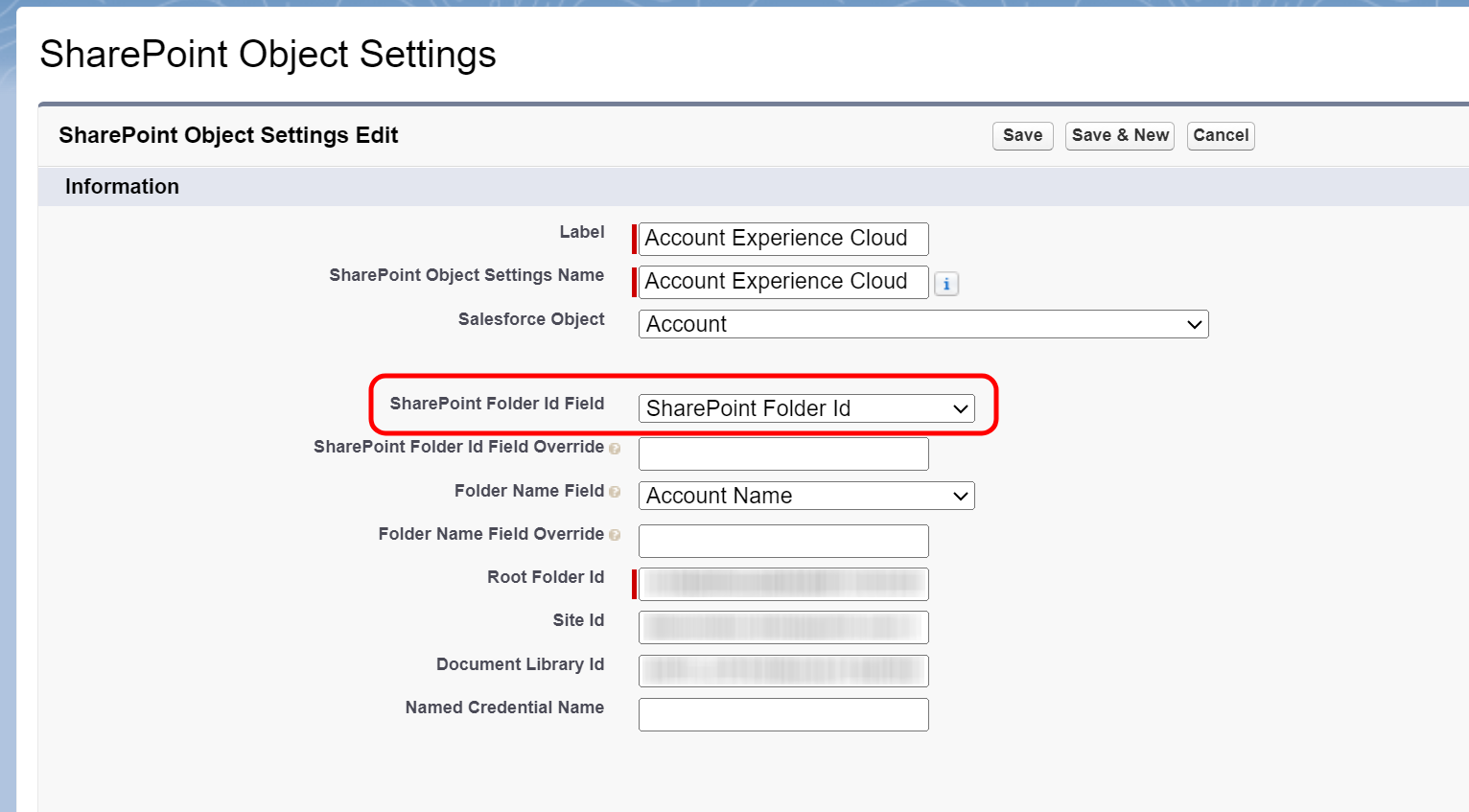
Task: Click the SharePoint Object Settings page title
Action: click(x=268, y=55)
